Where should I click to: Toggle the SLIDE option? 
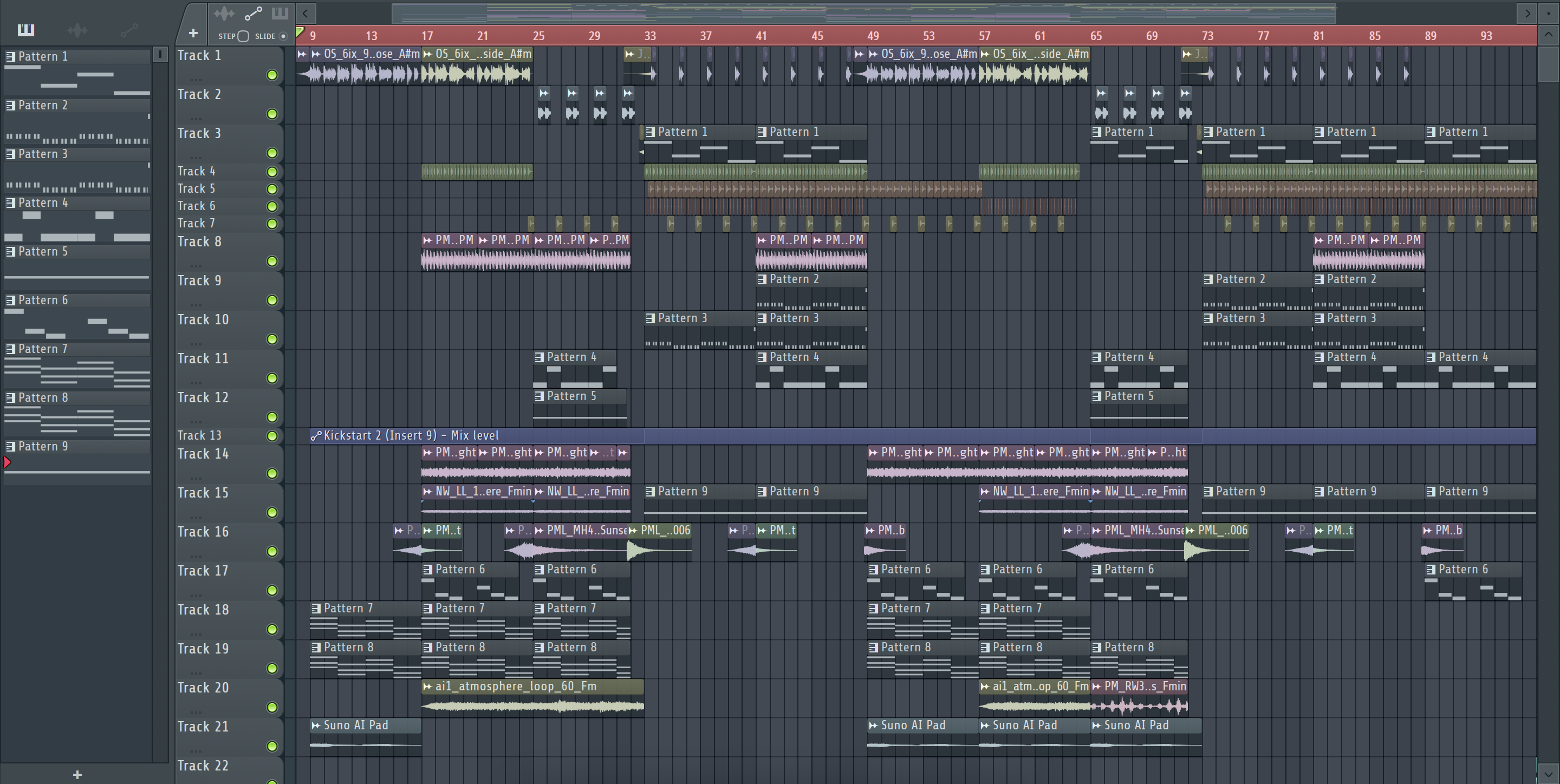click(283, 36)
